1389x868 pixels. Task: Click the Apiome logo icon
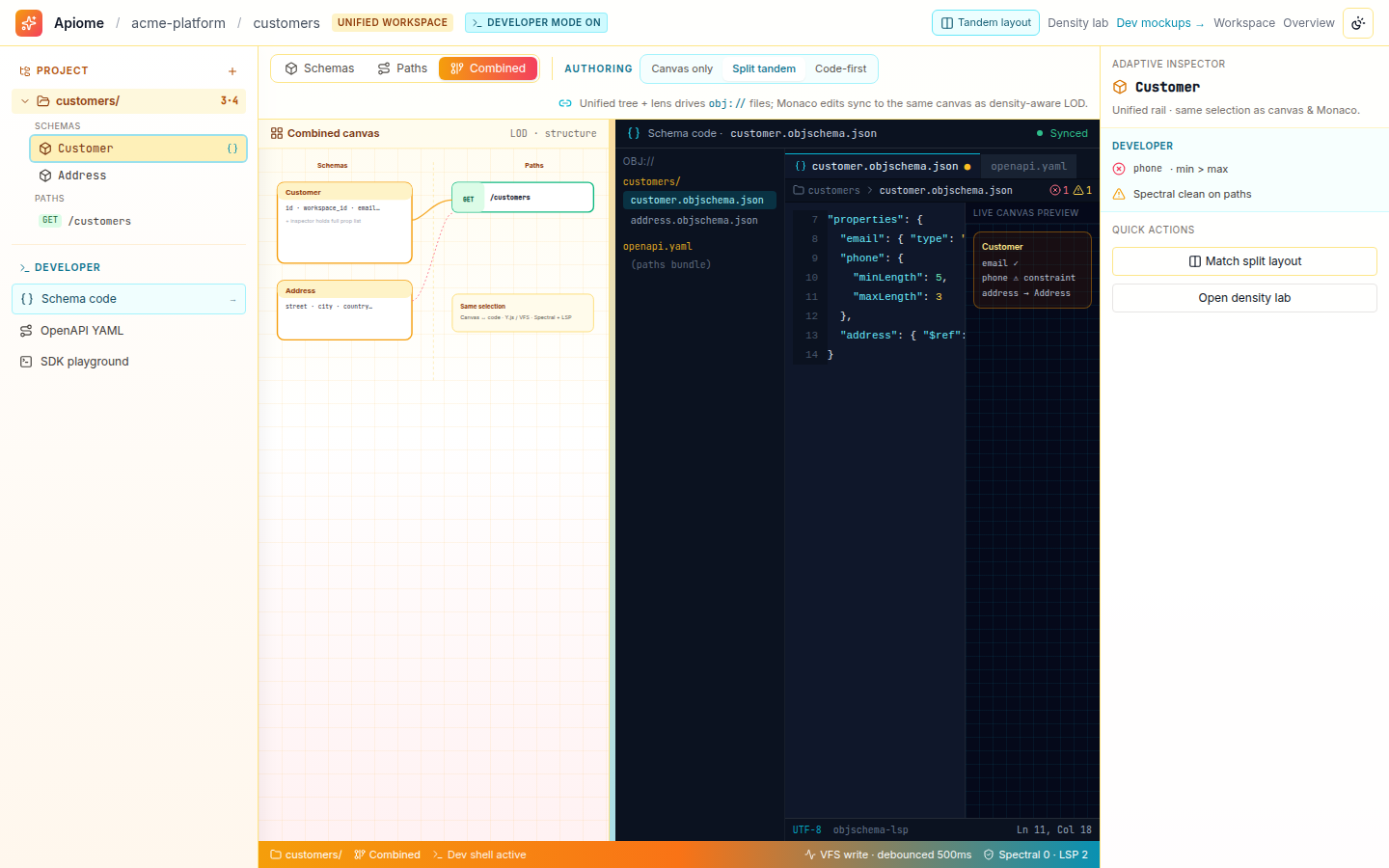pyautogui.click(x=29, y=23)
